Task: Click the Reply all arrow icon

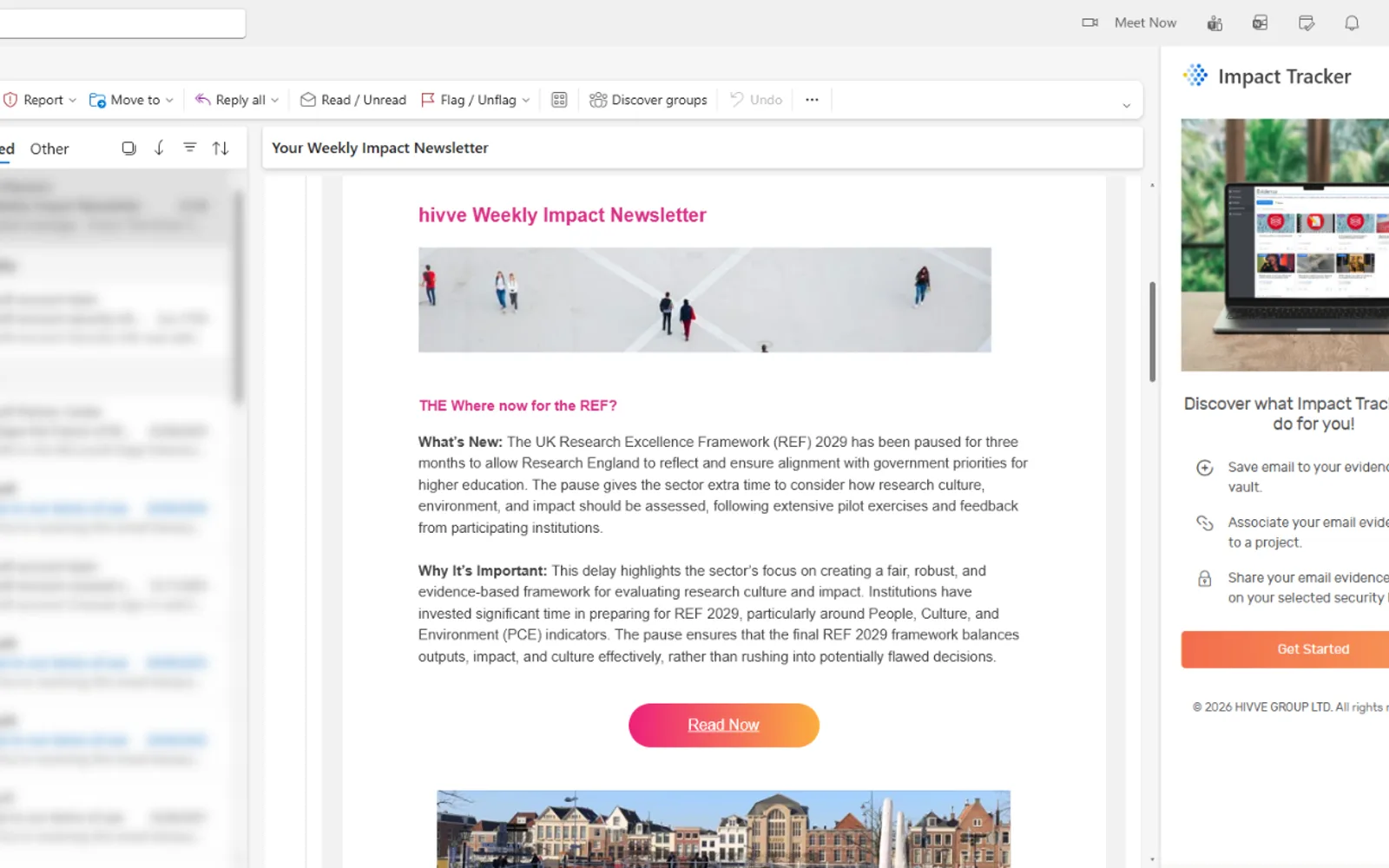Action: [202, 100]
